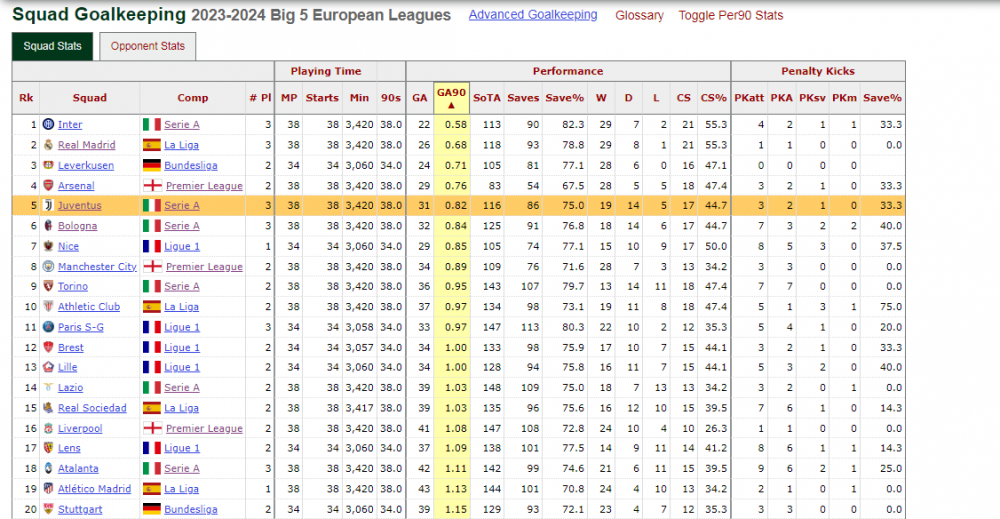Click the French flag in Nice's row
1000x519 pixels.
152,246
